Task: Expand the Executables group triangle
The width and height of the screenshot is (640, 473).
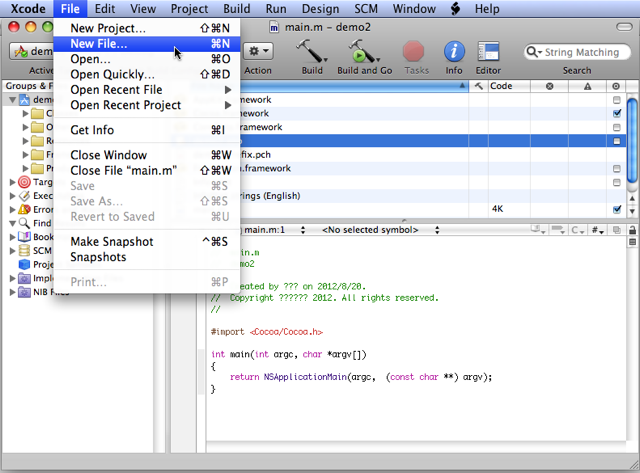Action: point(12,195)
